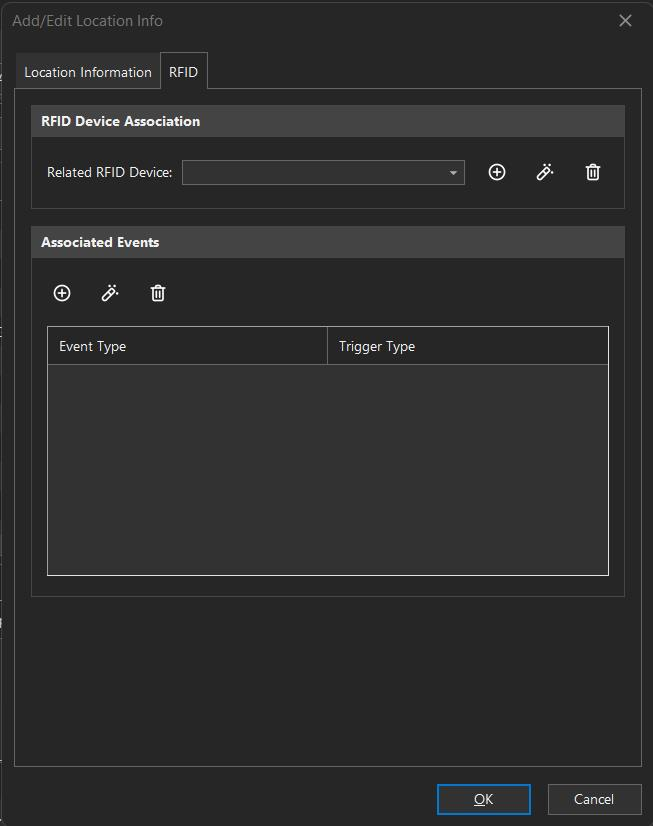Click the RFID Device Association section header

click(x=327, y=121)
